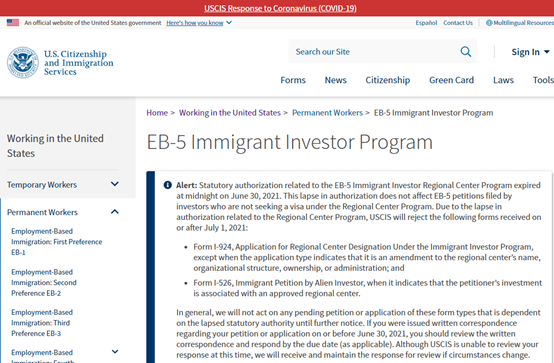Open the Fourth Preference sidebar link
The image size is (554, 363).
click(x=42, y=356)
